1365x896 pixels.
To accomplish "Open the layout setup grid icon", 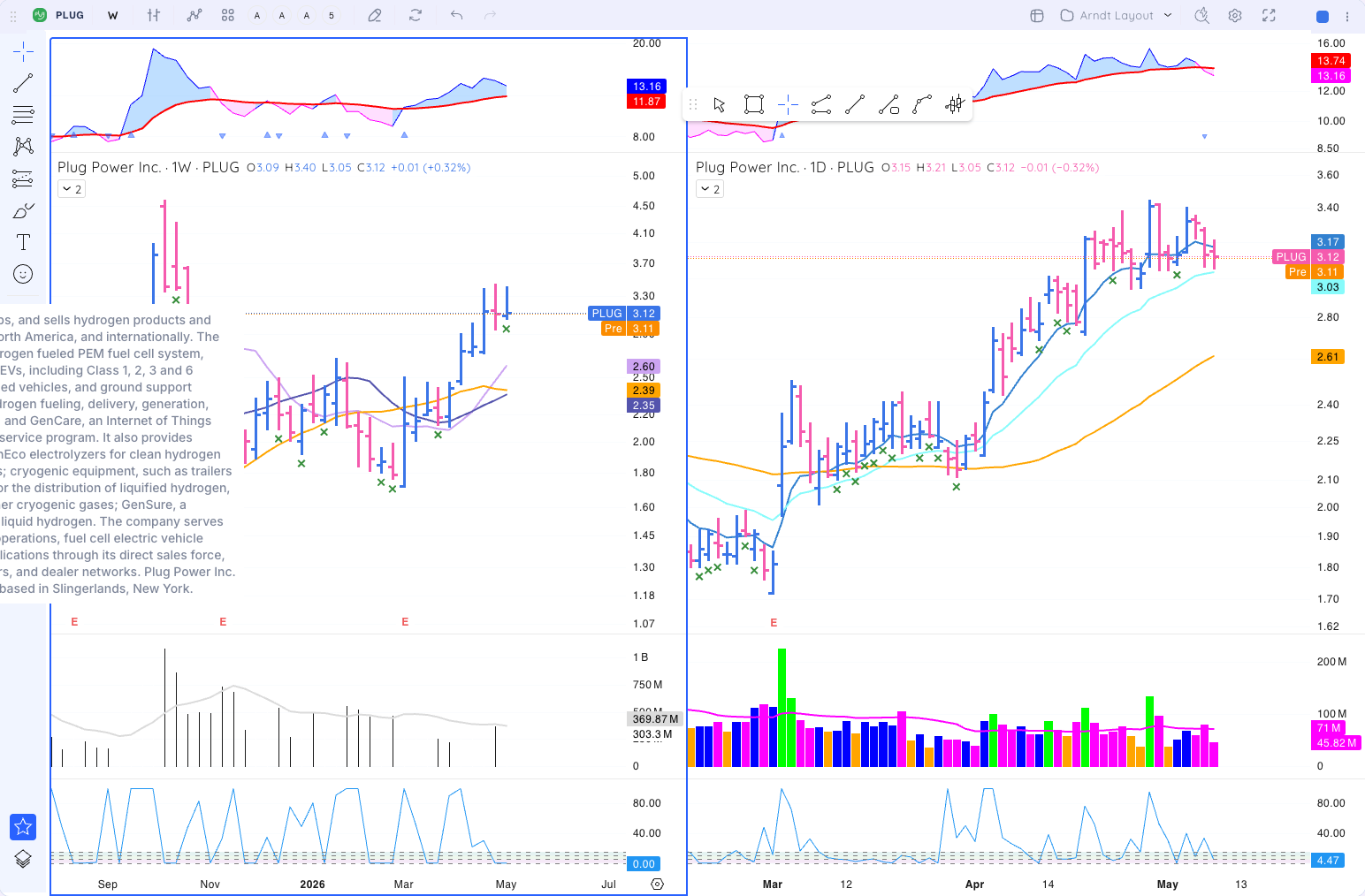I will point(1037,15).
